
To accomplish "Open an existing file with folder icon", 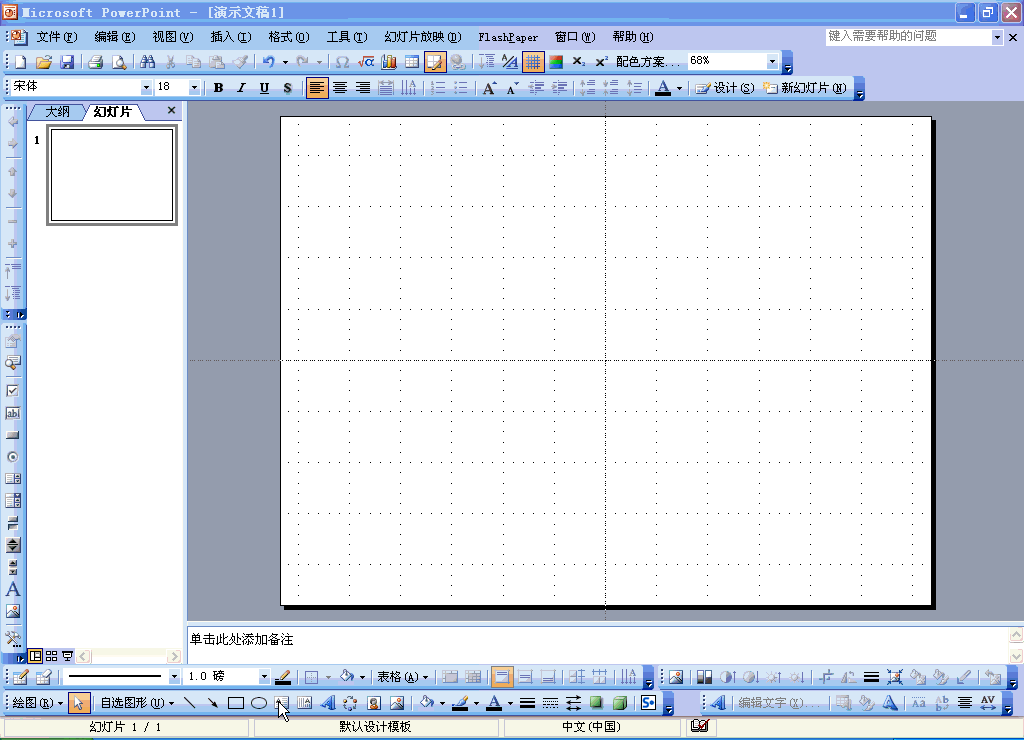I will click(43, 62).
